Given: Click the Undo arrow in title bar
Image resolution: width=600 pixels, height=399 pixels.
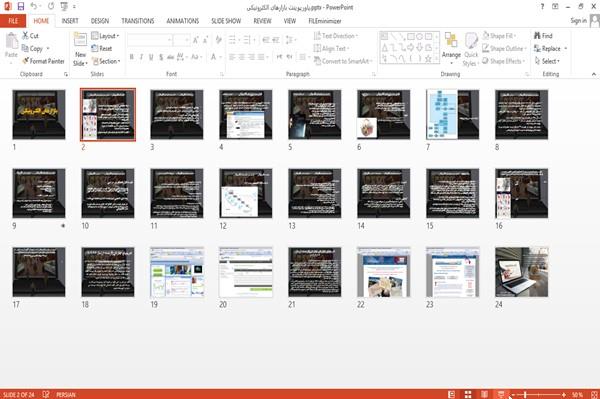Looking at the screenshot, I should point(34,7).
